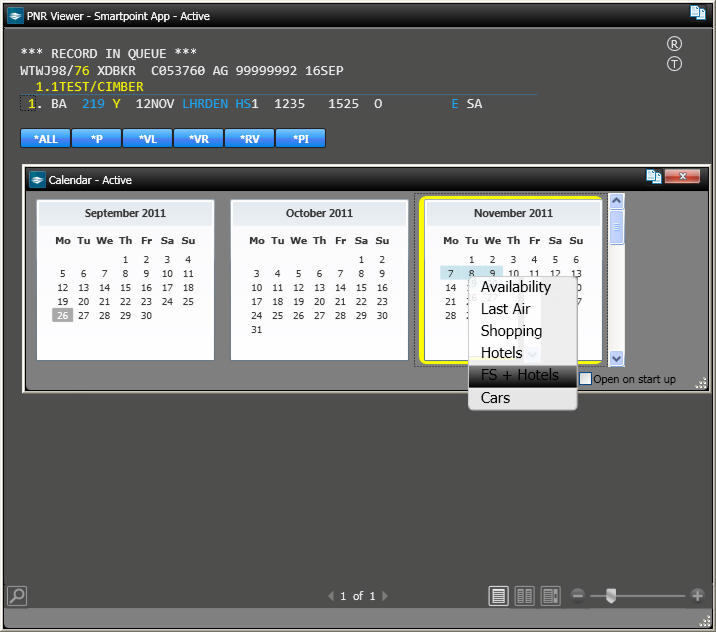The width and height of the screenshot is (716, 632).
Task: Select November 28 in calendar
Action: 451,315
